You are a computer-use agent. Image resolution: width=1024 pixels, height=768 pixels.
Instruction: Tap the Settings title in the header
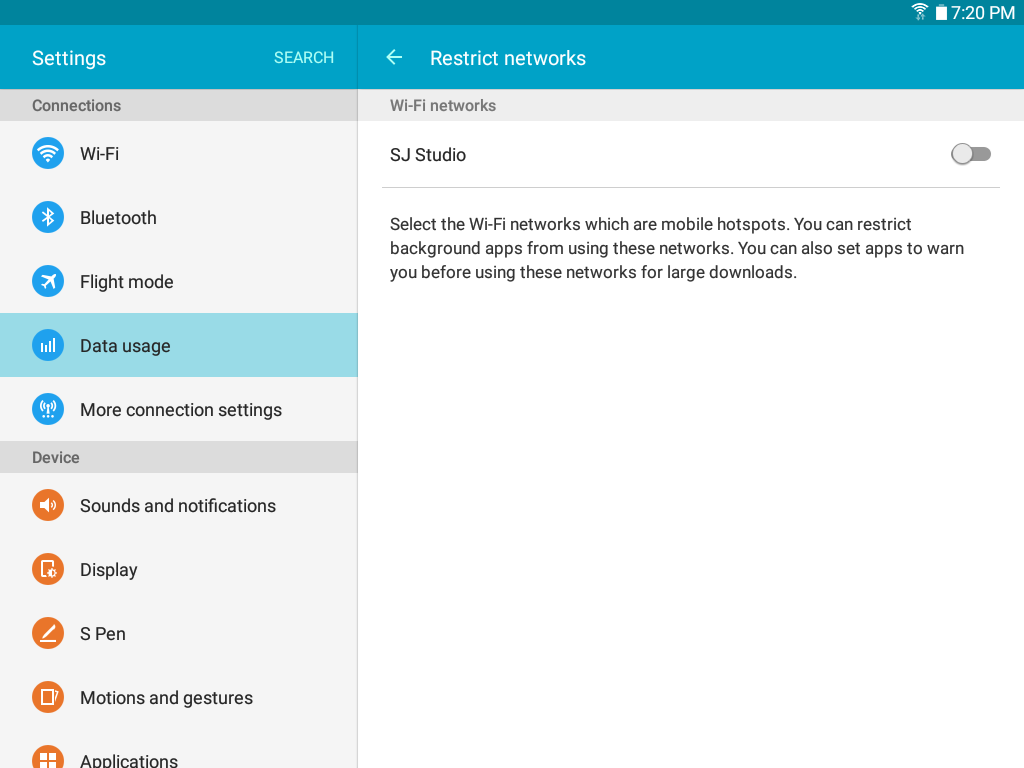tap(69, 58)
